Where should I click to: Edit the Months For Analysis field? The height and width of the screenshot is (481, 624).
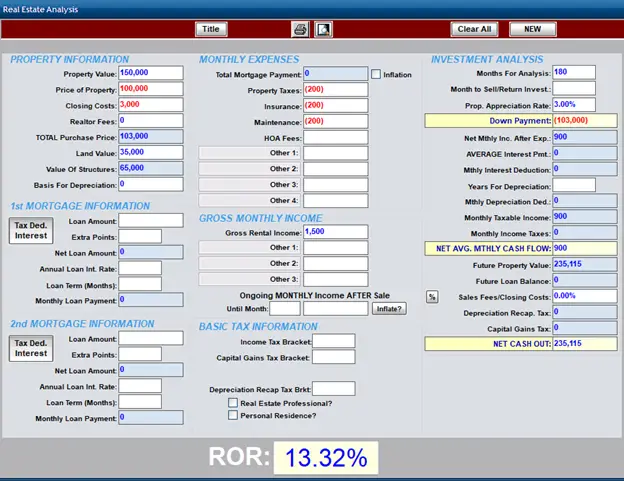tap(574, 72)
